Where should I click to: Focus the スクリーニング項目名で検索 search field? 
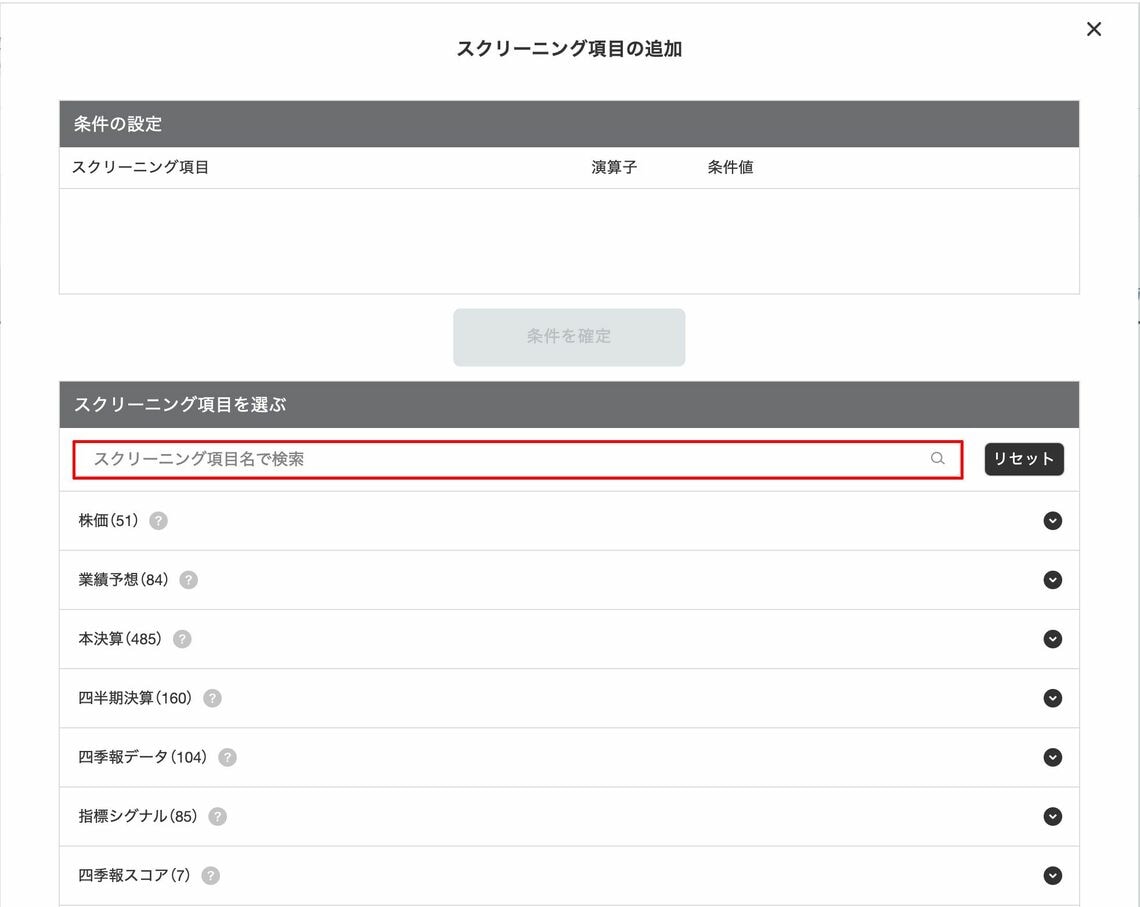518,459
